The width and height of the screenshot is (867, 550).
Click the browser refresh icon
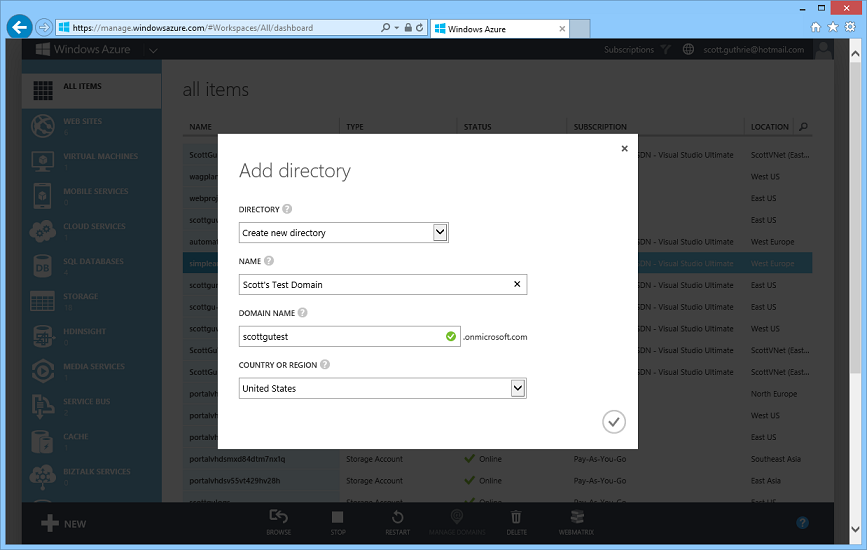[x=420, y=28]
